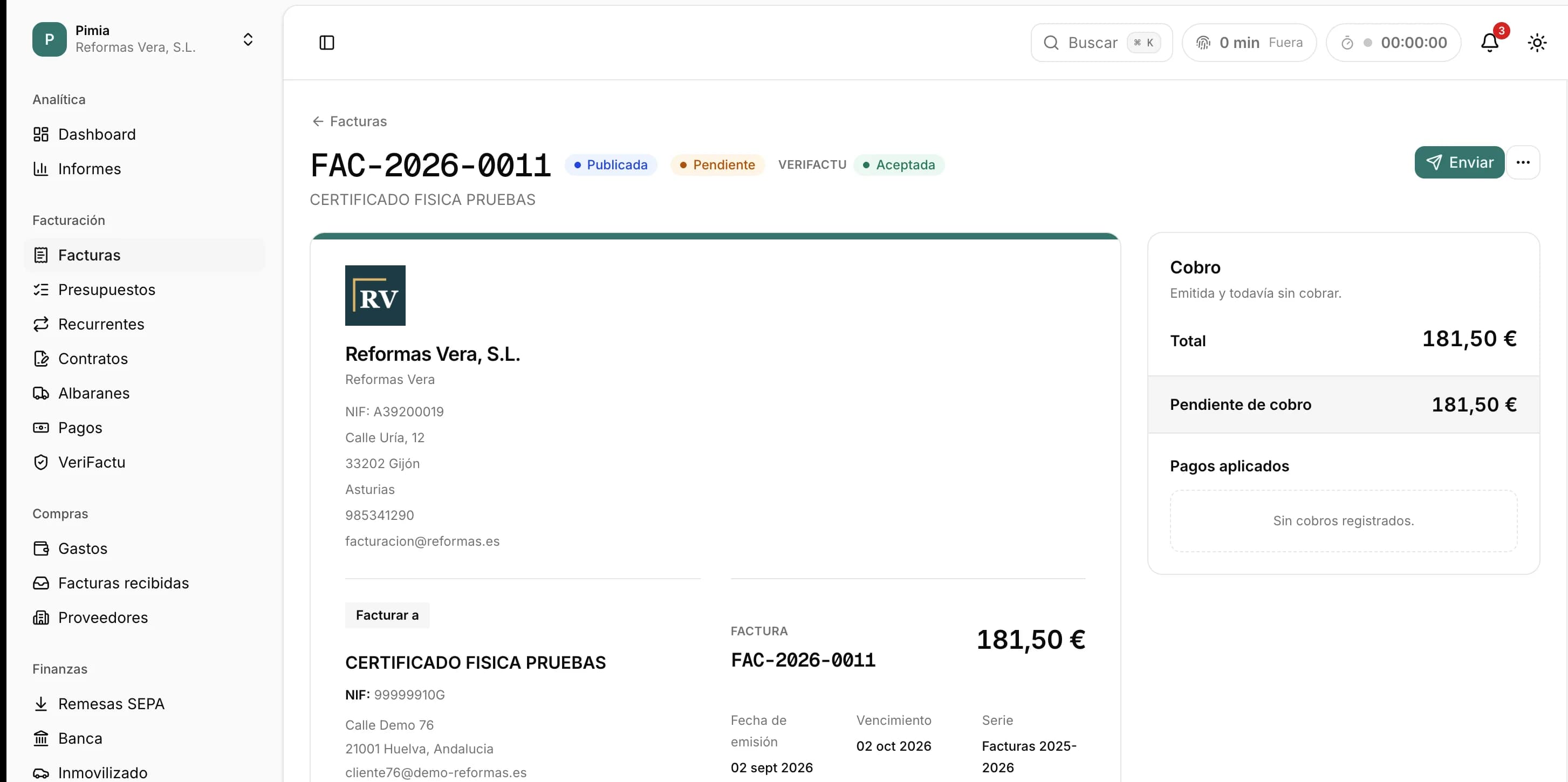Click the Facturas document icon

pyautogui.click(x=41, y=255)
